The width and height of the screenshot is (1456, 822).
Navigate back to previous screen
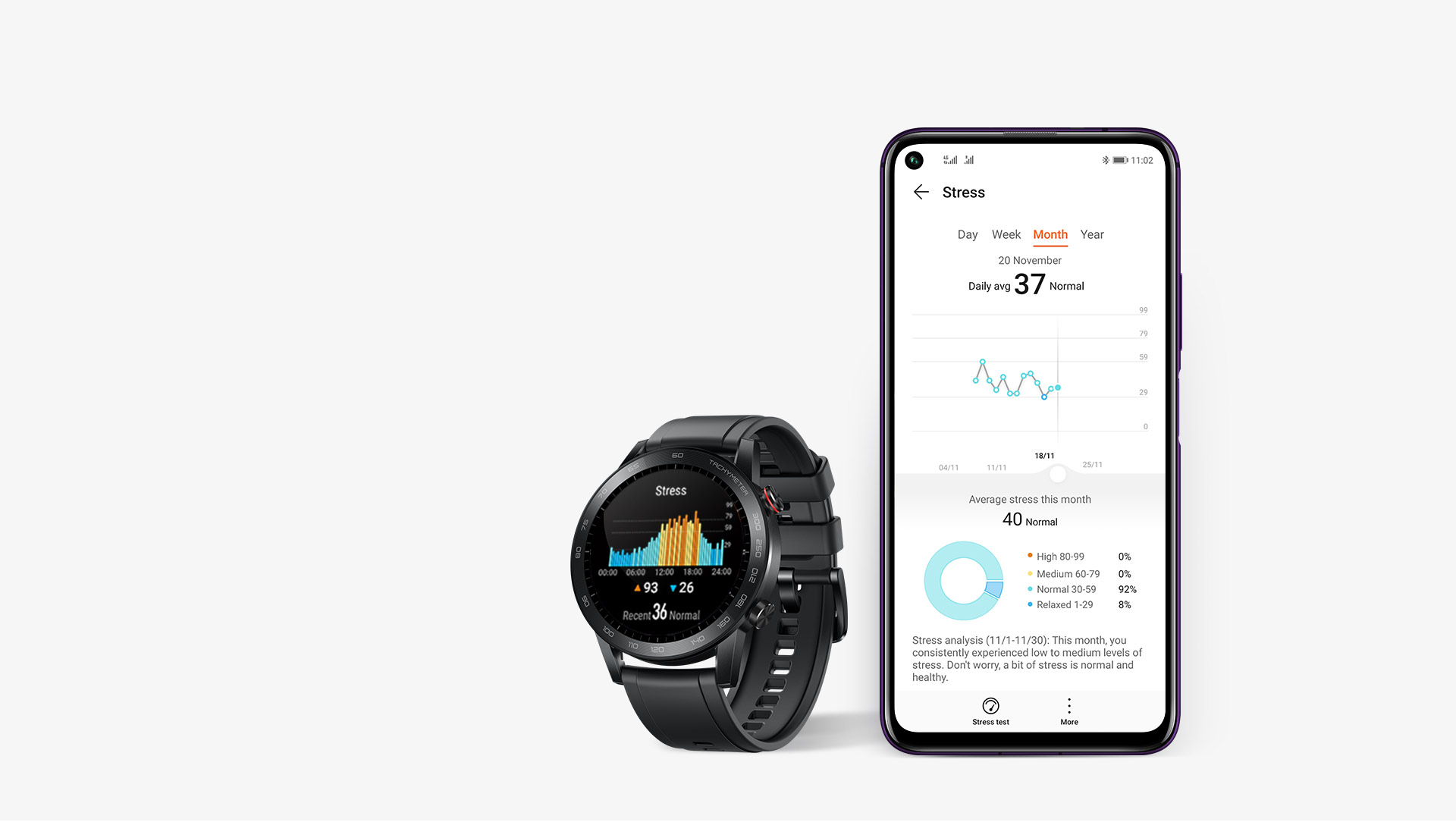921,192
